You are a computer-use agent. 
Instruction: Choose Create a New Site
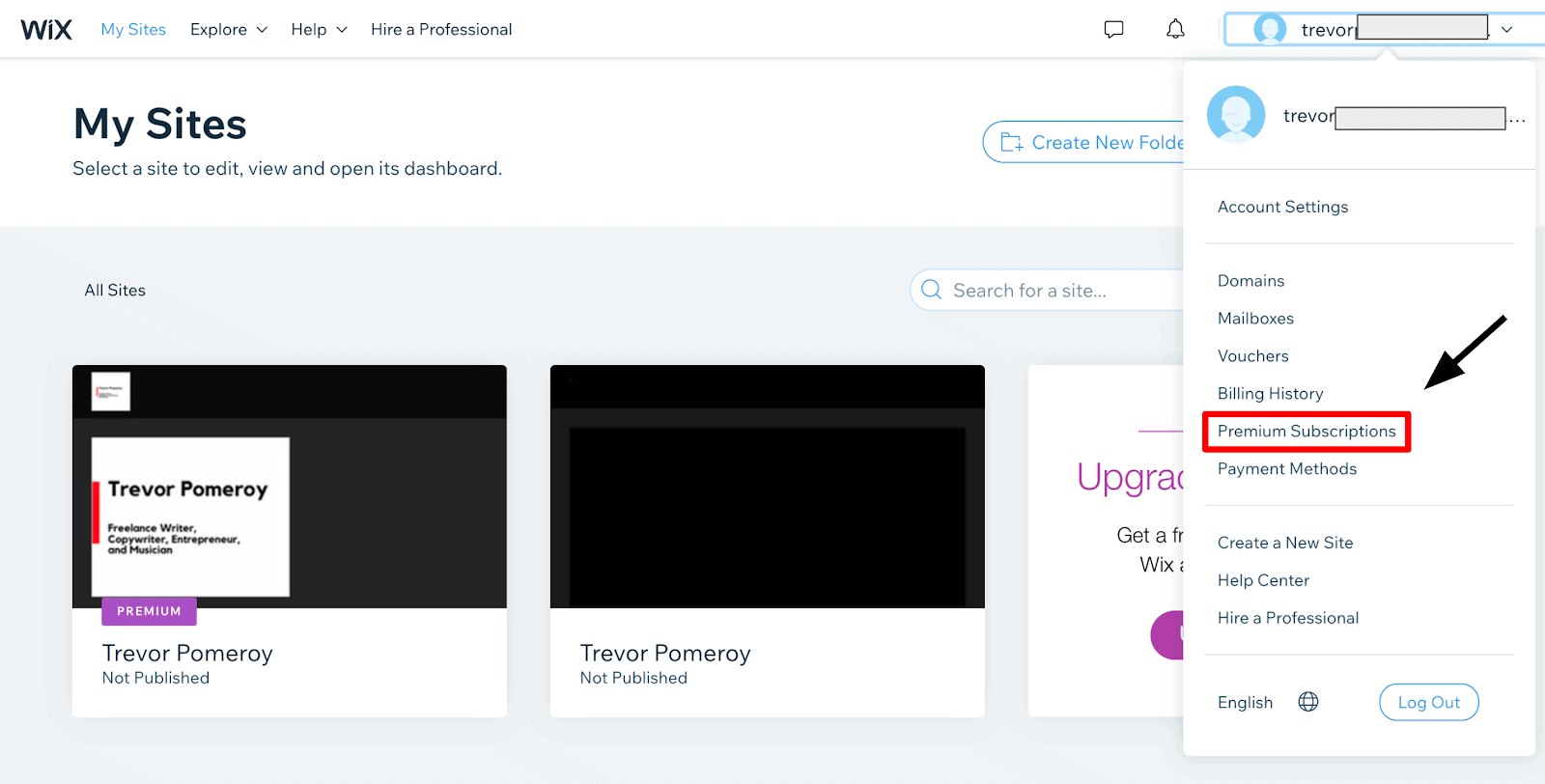pyautogui.click(x=1285, y=543)
